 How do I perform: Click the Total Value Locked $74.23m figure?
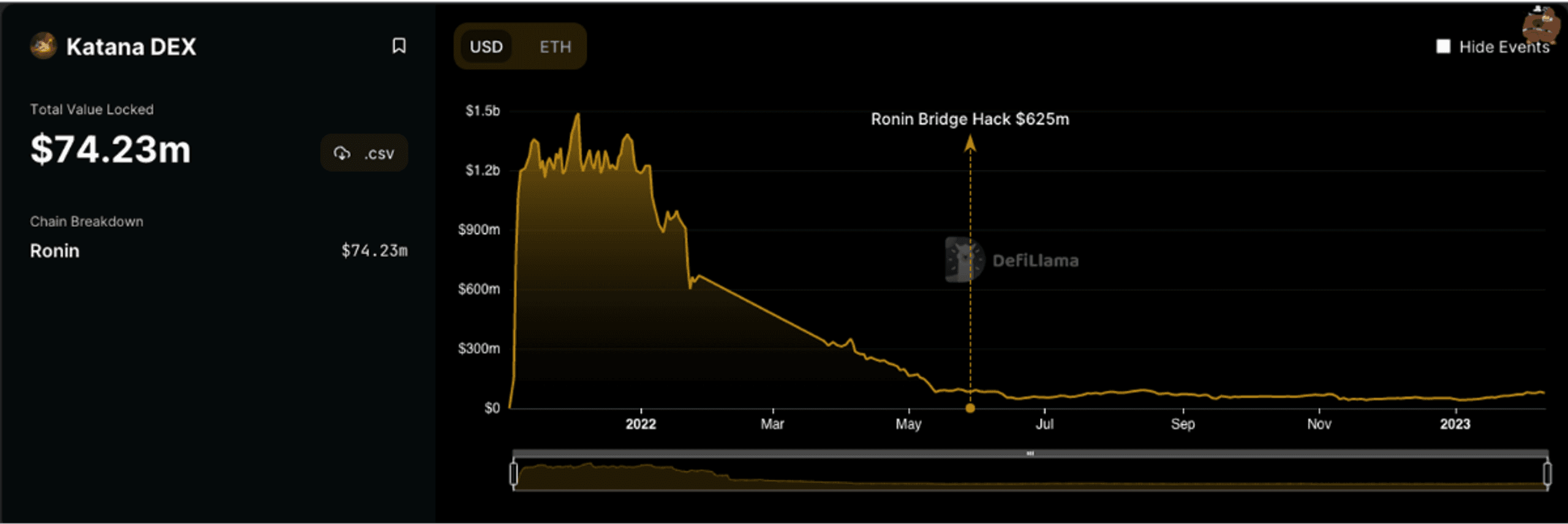click(x=111, y=150)
